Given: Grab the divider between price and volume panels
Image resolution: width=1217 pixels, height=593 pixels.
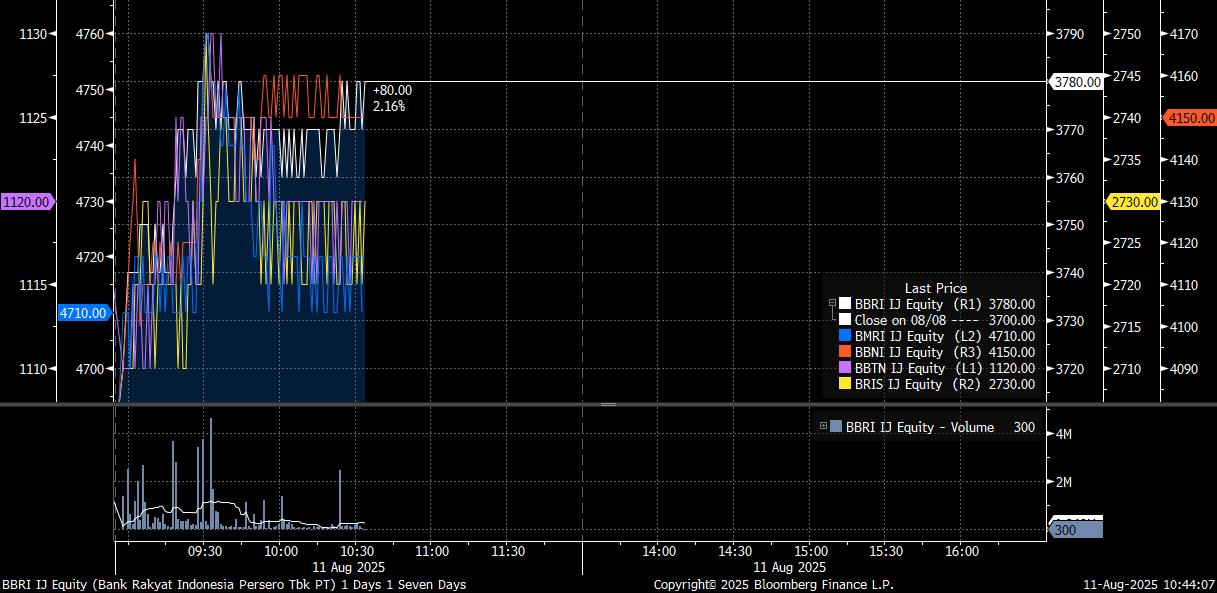Looking at the screenshot, I should coord(608,404).
